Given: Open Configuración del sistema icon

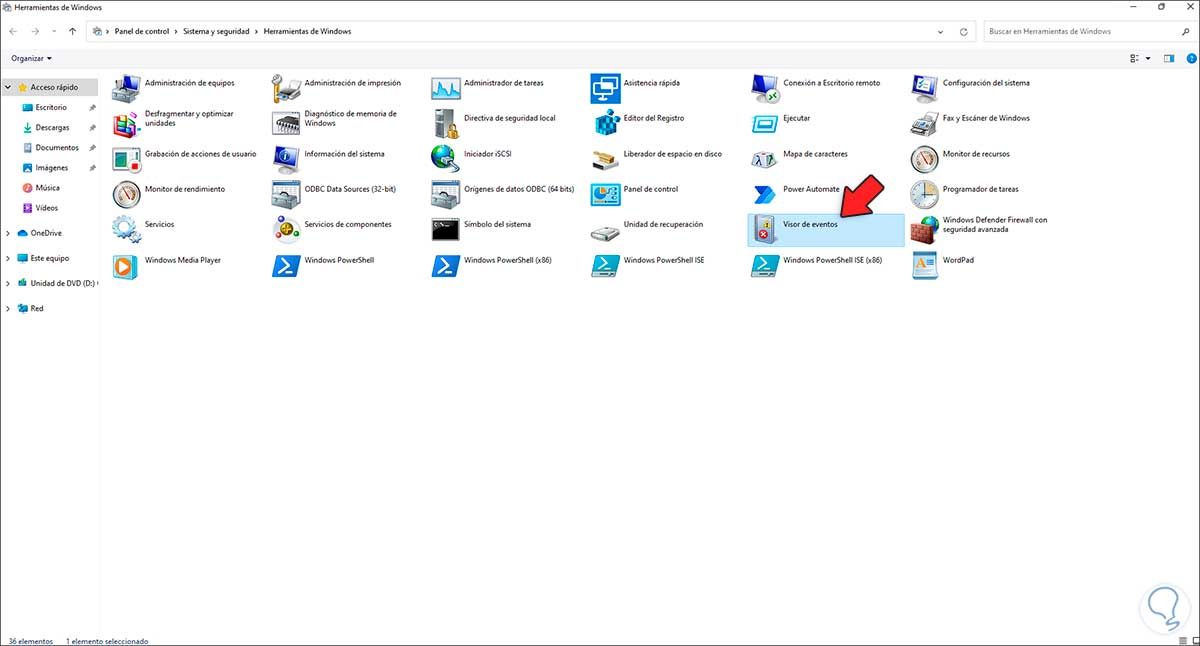Looking at the screenshot, I should [925, 88].
